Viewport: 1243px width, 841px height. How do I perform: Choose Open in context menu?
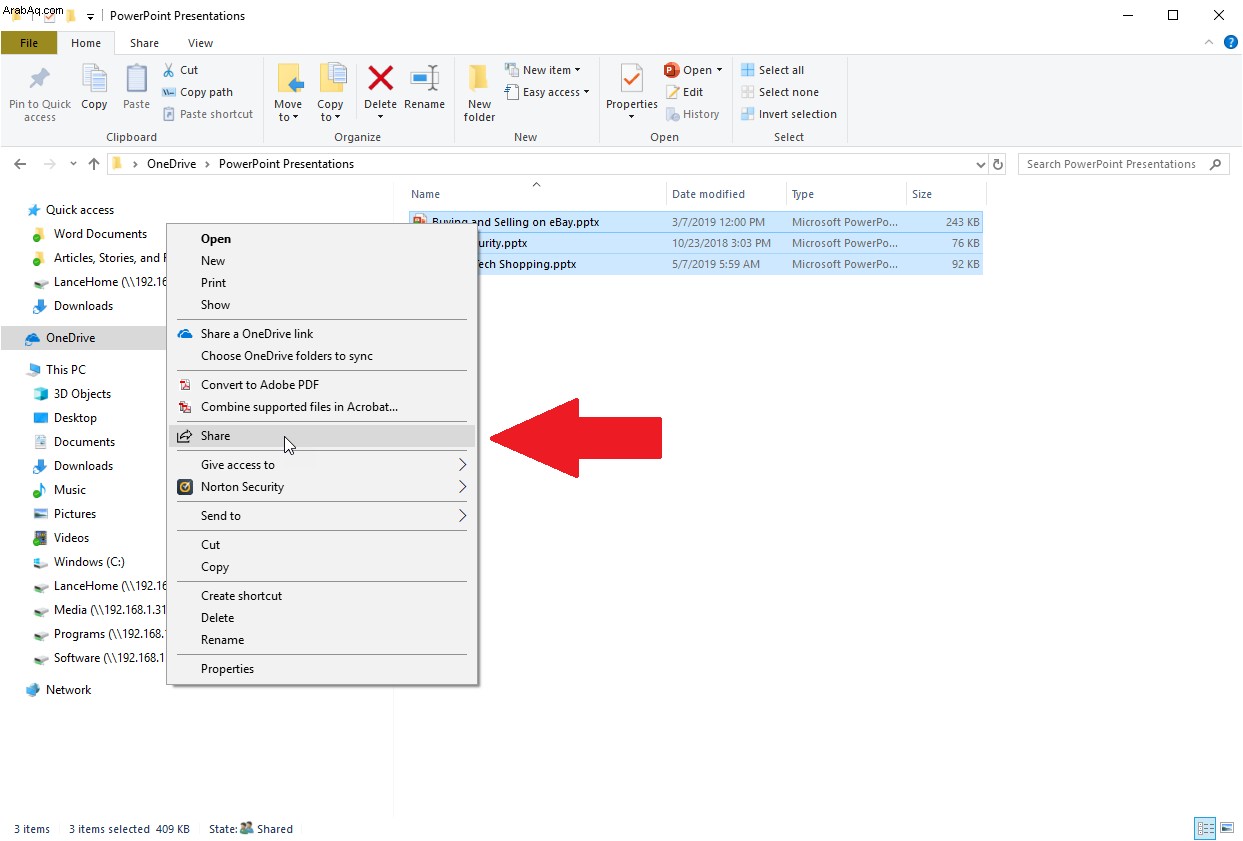(322, 239)
